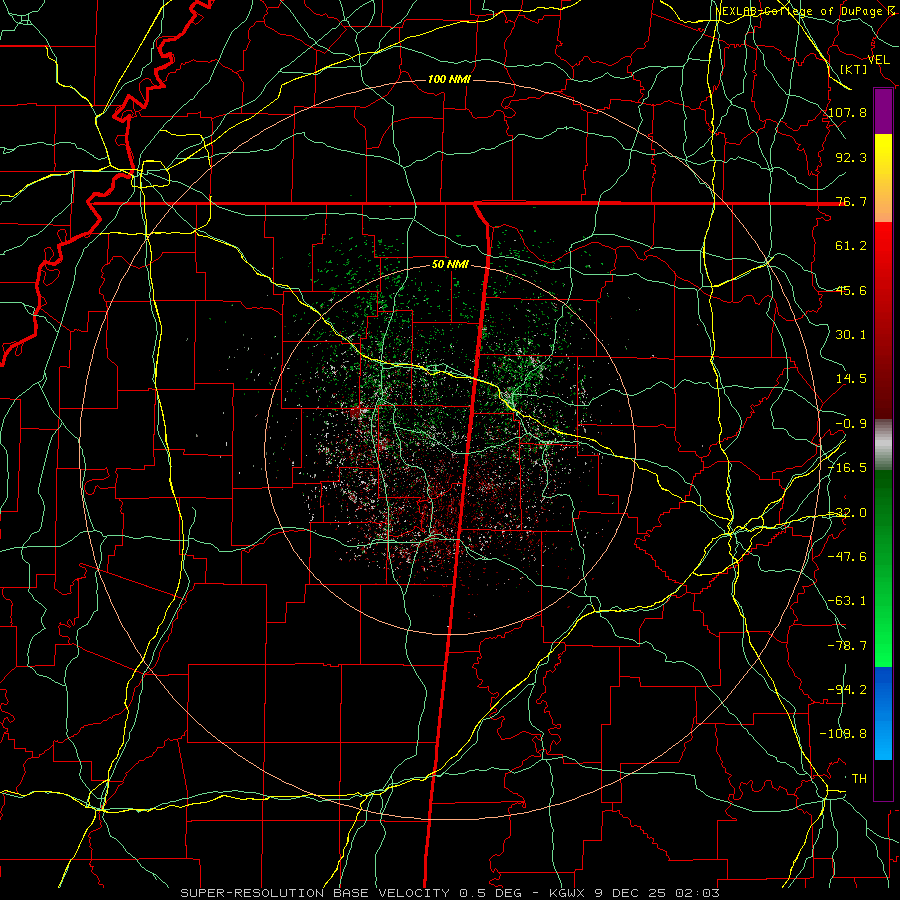The height and width of the screenshot is (900, 900).
Task: Click the [KT] units label
Action: pyautogui.click(x=853, y=69)
